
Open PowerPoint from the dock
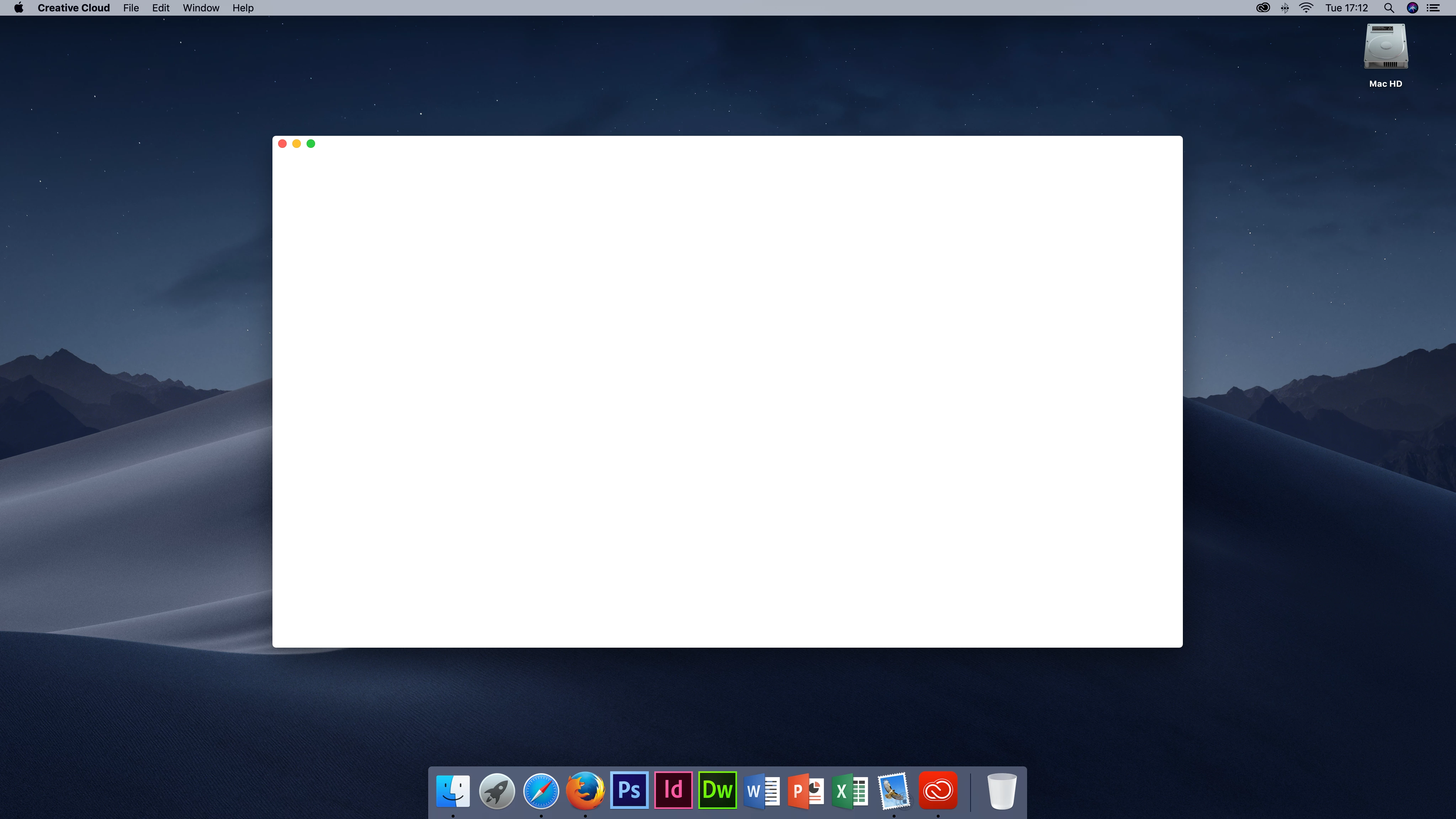pos(806,790)
